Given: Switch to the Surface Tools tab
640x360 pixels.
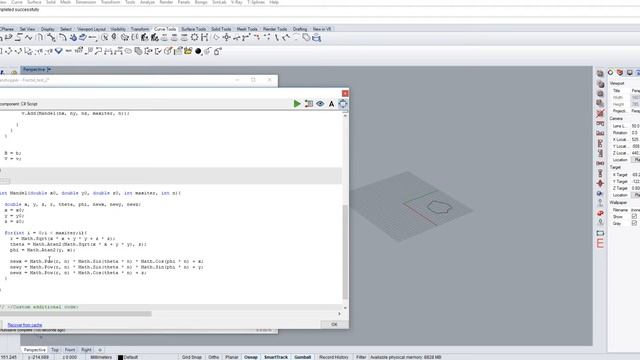Looking at the screenshot, I should (193, 29).
